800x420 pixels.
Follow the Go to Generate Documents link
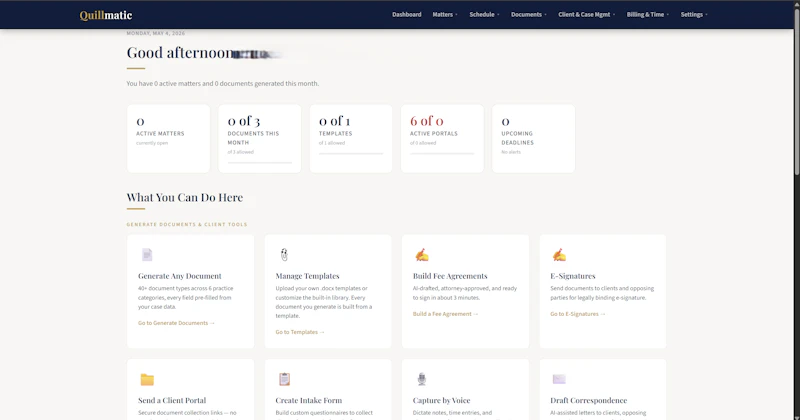point(176,323)
